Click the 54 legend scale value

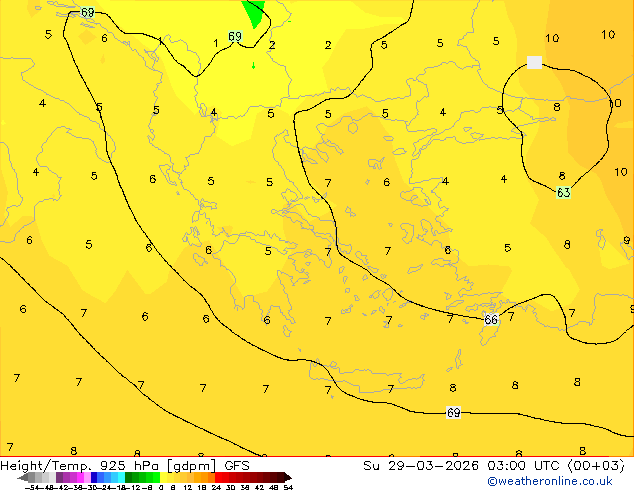pyautogui.click(x=288, y=487)
